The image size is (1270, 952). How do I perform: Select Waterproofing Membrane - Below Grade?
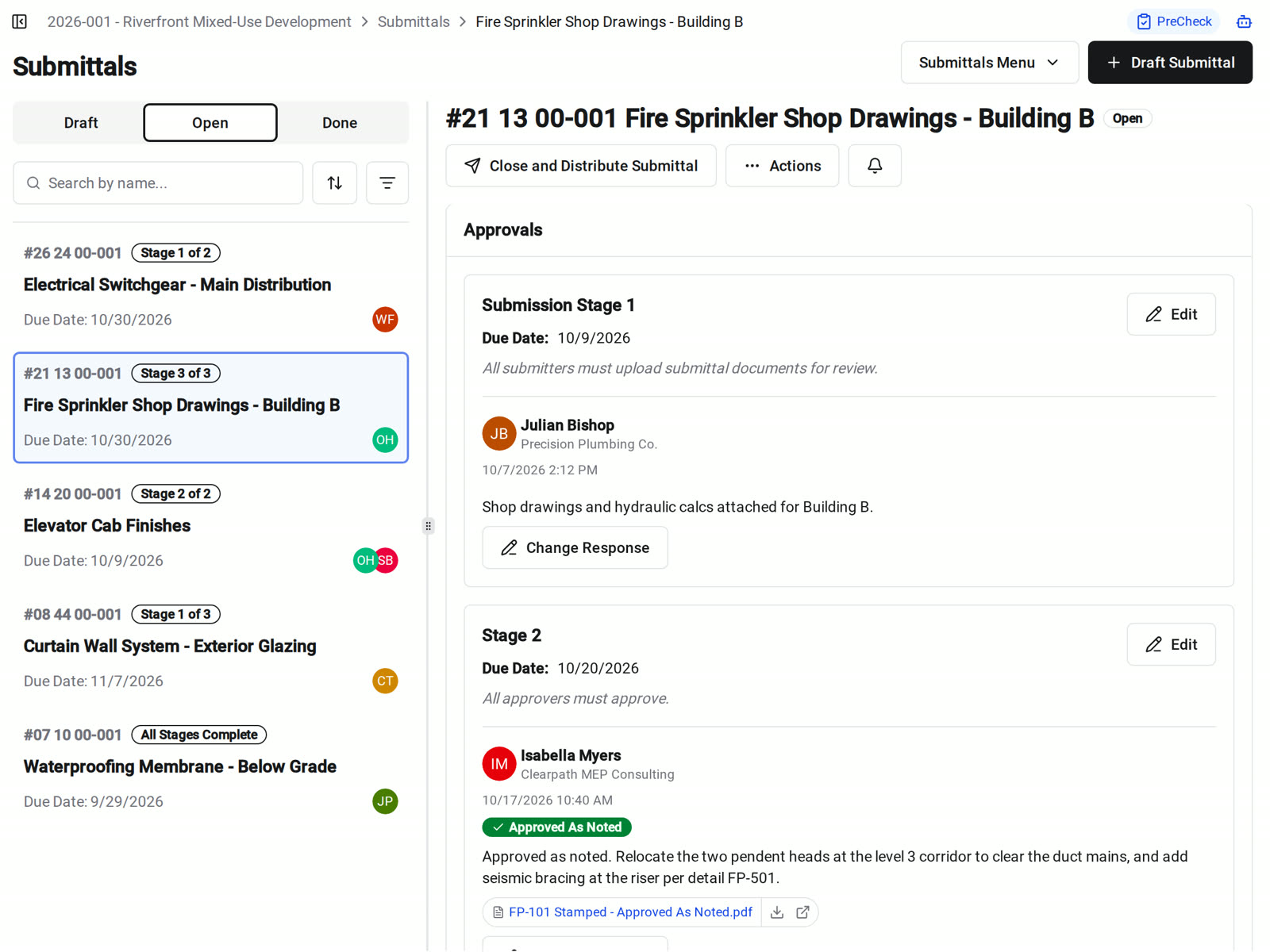(211, 770)
